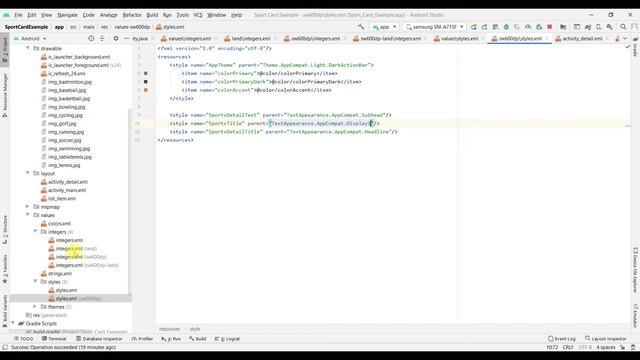Open the Terminal tool window

coord(54,339)
